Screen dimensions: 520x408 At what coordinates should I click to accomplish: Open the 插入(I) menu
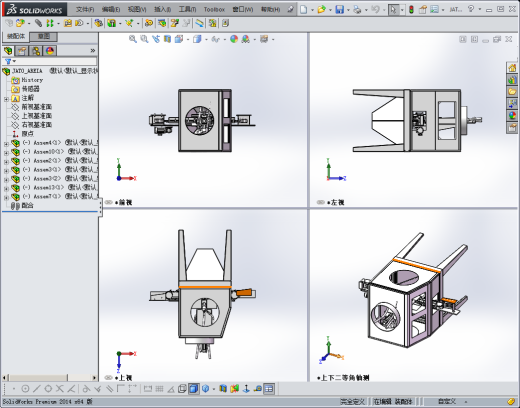pos(163,9)
